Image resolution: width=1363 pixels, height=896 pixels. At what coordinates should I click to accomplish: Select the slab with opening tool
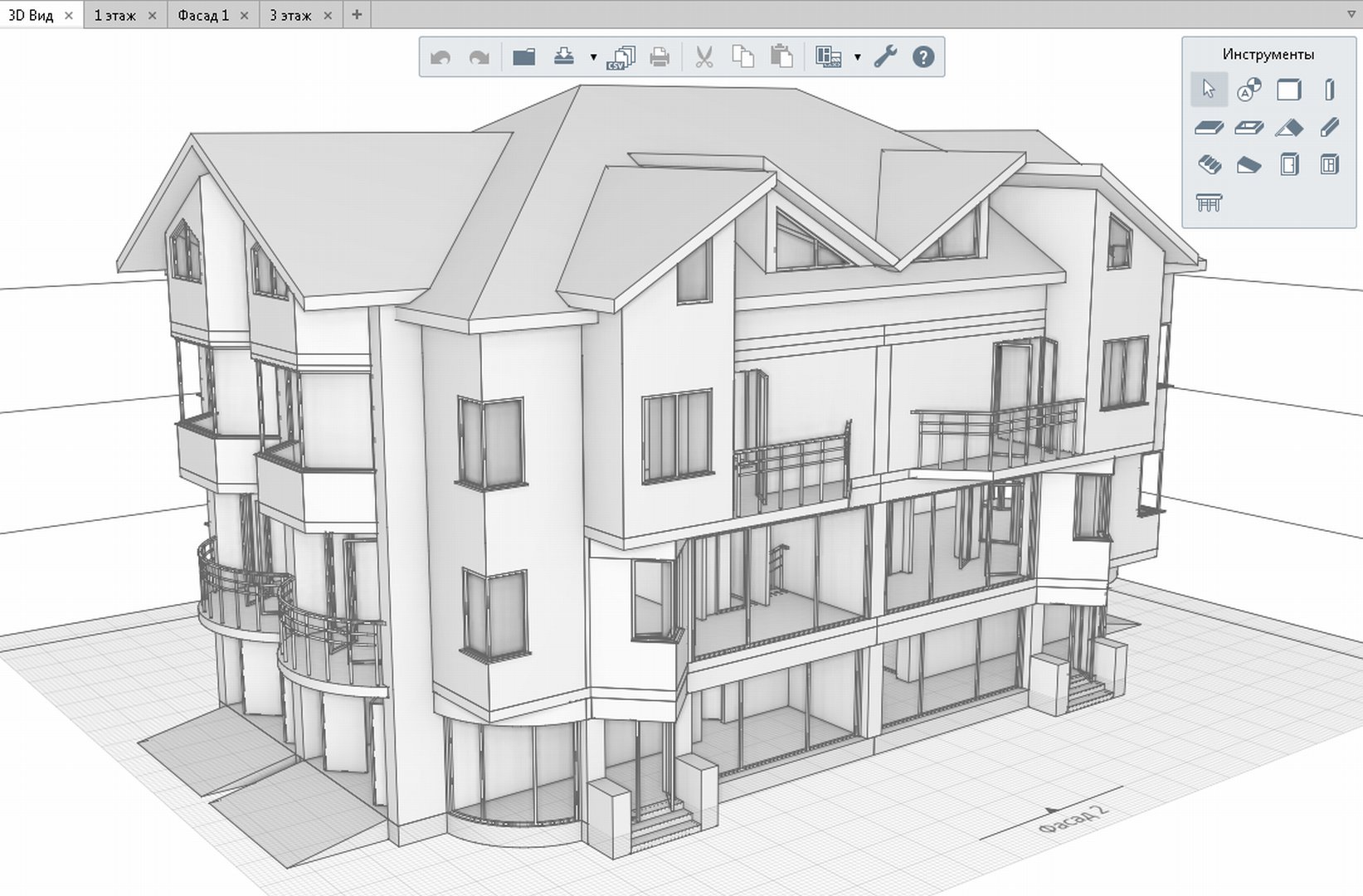(1249, 128)
